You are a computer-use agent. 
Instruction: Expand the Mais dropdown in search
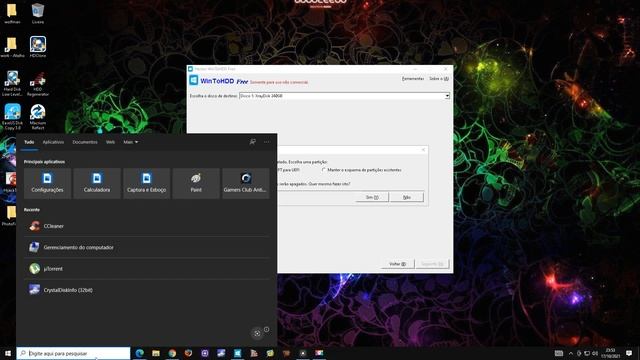tap(131, 142)
